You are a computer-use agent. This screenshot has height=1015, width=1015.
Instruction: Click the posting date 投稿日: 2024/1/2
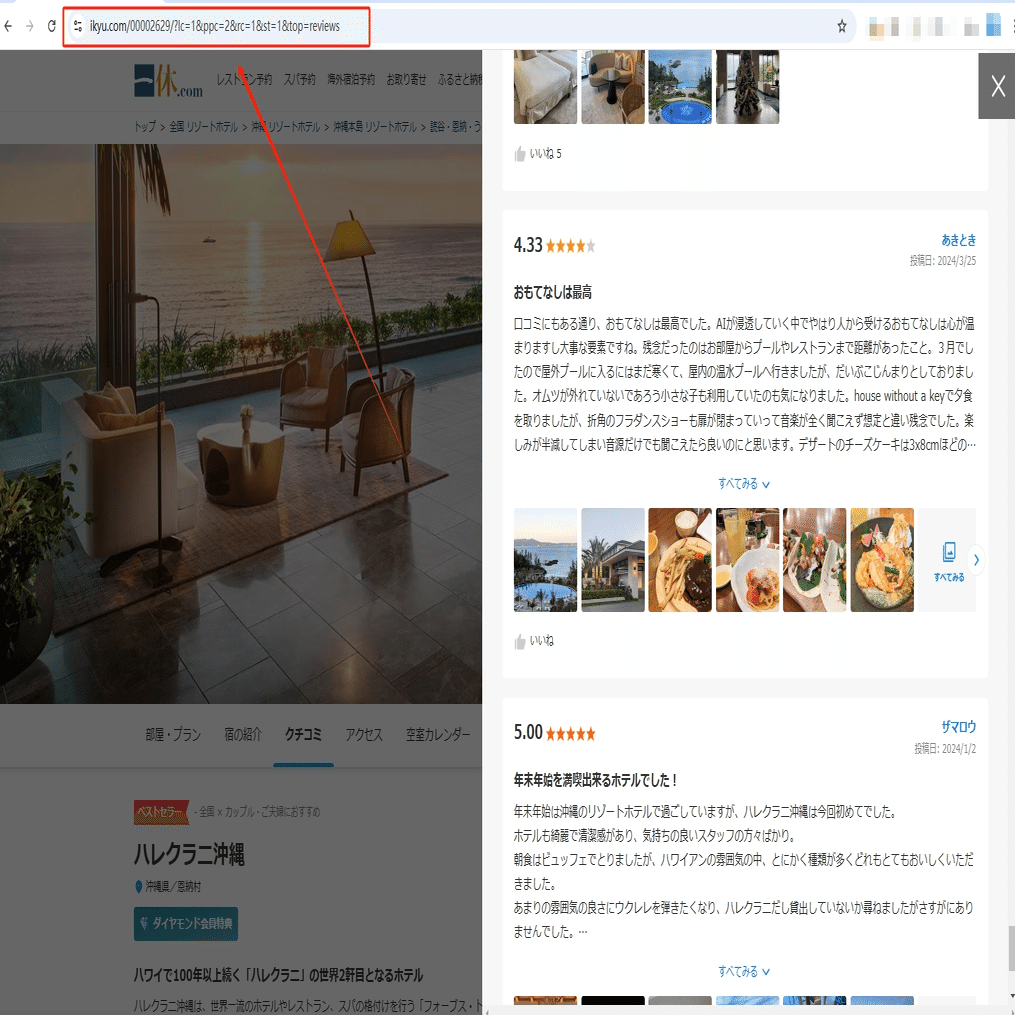944,749
